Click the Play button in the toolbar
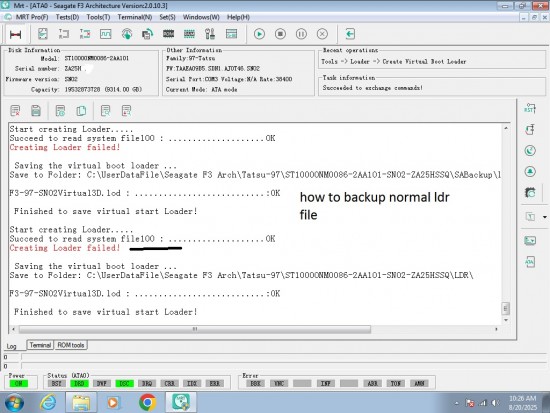 click(x=259, y=34)
